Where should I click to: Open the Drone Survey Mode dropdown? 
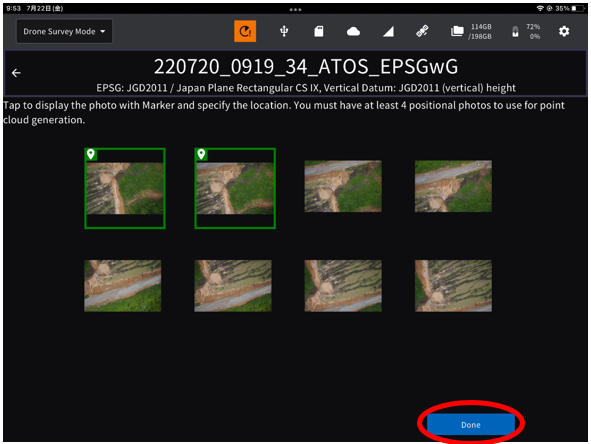pos(64,31)
